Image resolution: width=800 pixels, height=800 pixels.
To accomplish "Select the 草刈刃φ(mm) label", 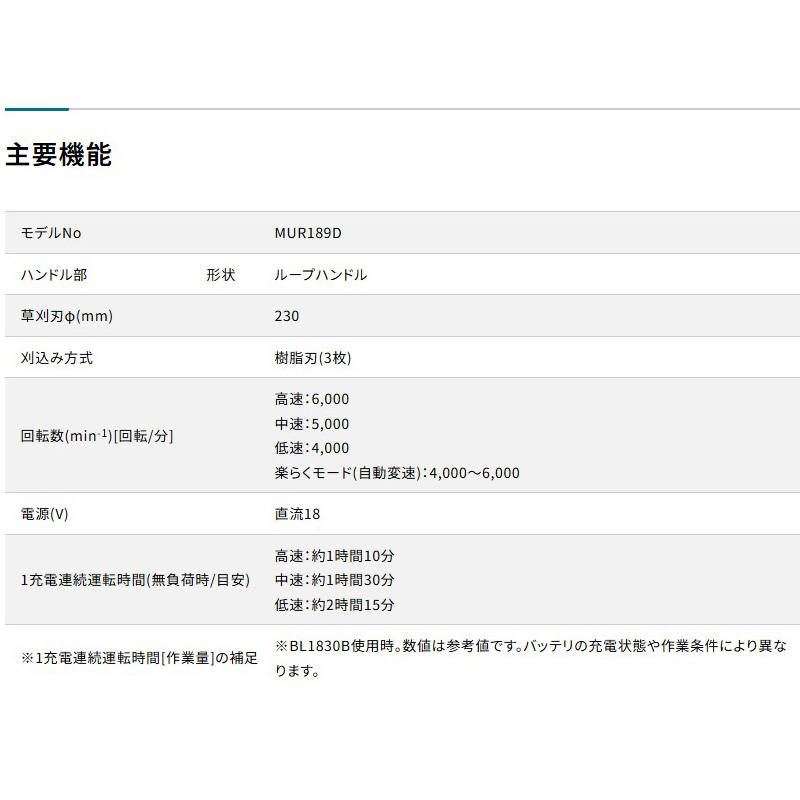I will coord(67,316).
